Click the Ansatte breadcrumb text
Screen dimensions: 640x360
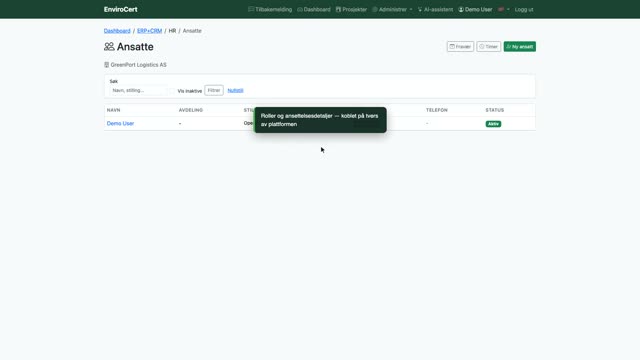pos(192,31)
